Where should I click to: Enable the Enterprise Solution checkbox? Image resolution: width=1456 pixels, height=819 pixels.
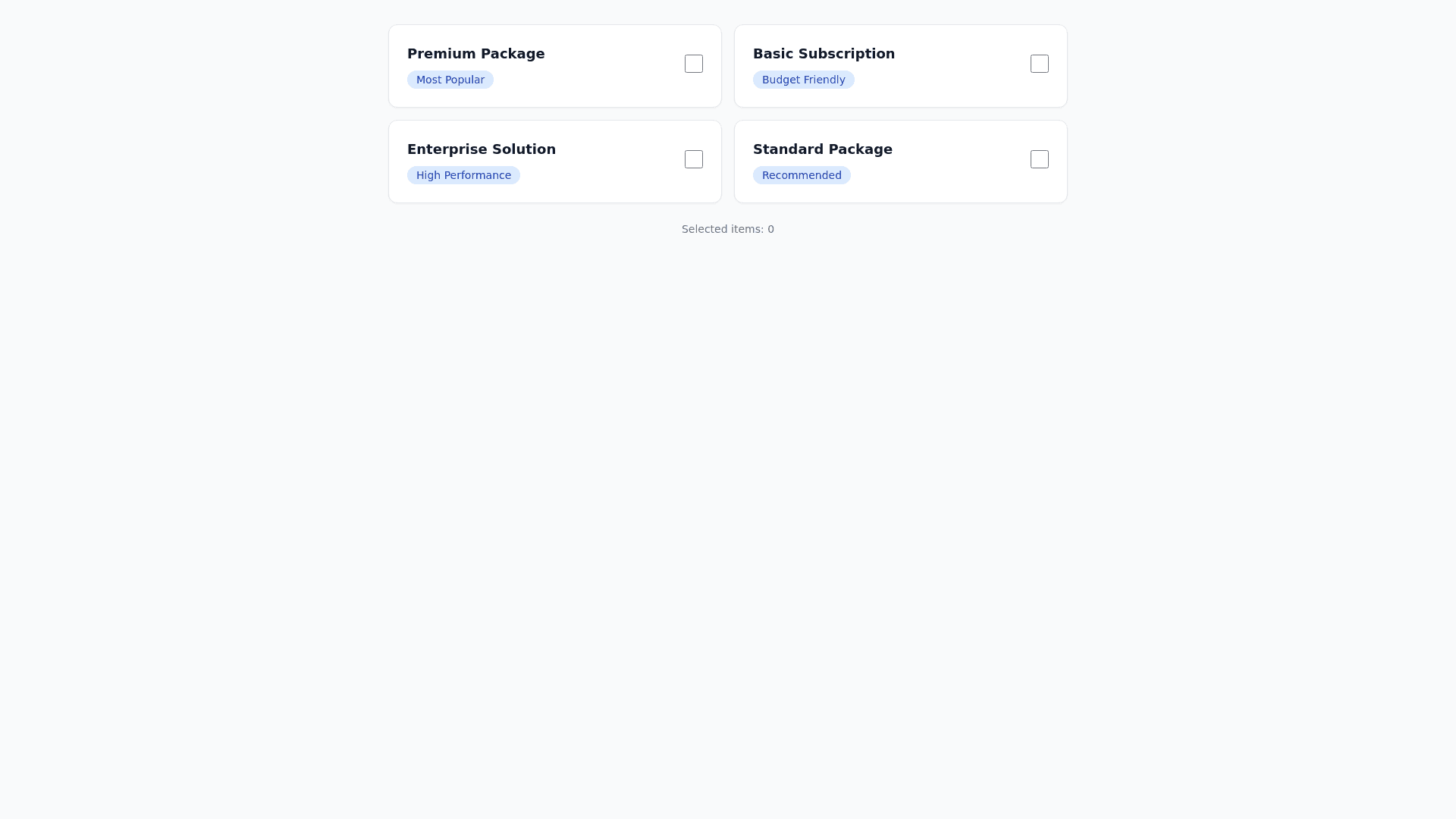[x=694, y=159]
